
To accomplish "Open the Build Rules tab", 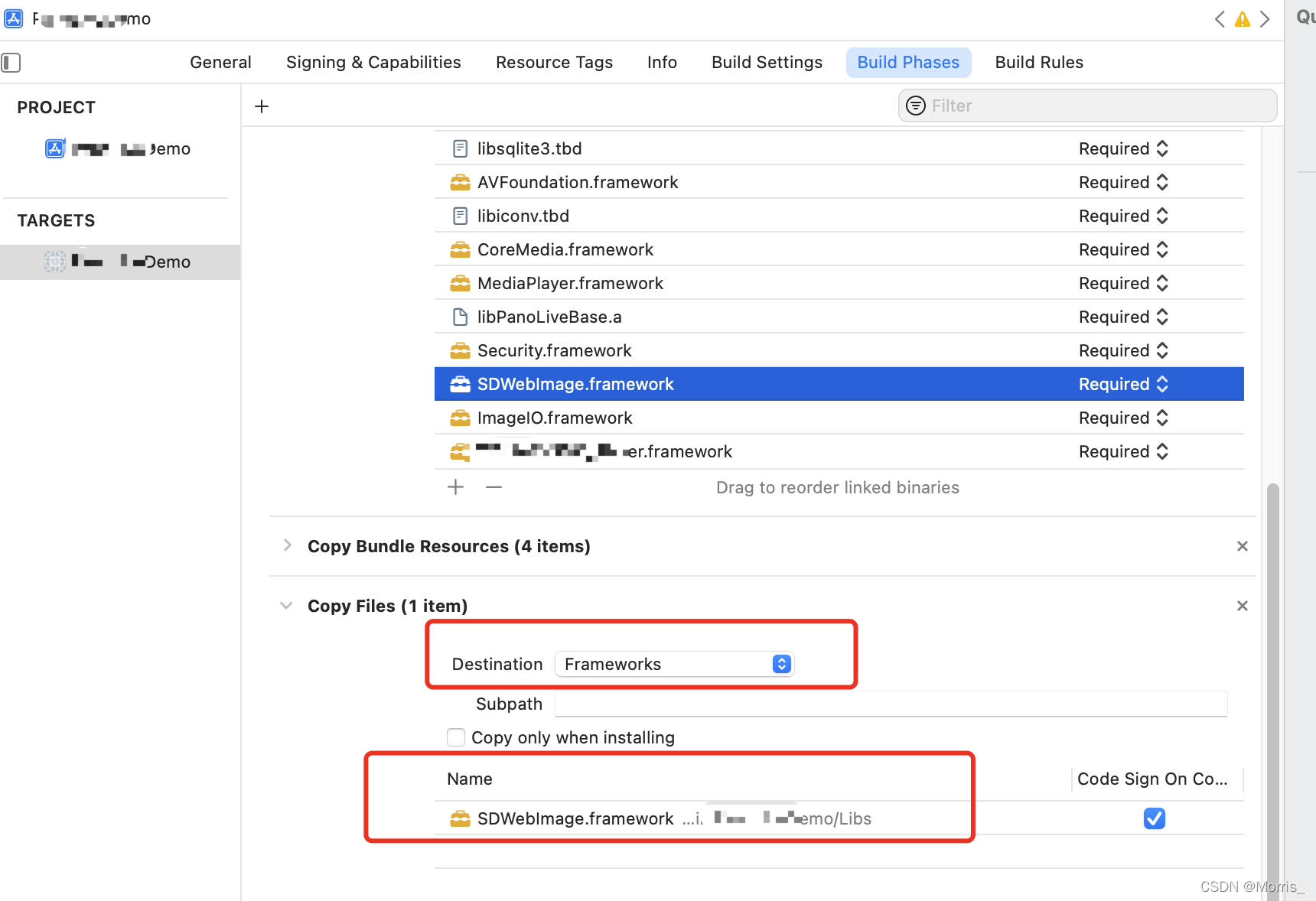I will 1039,63.
